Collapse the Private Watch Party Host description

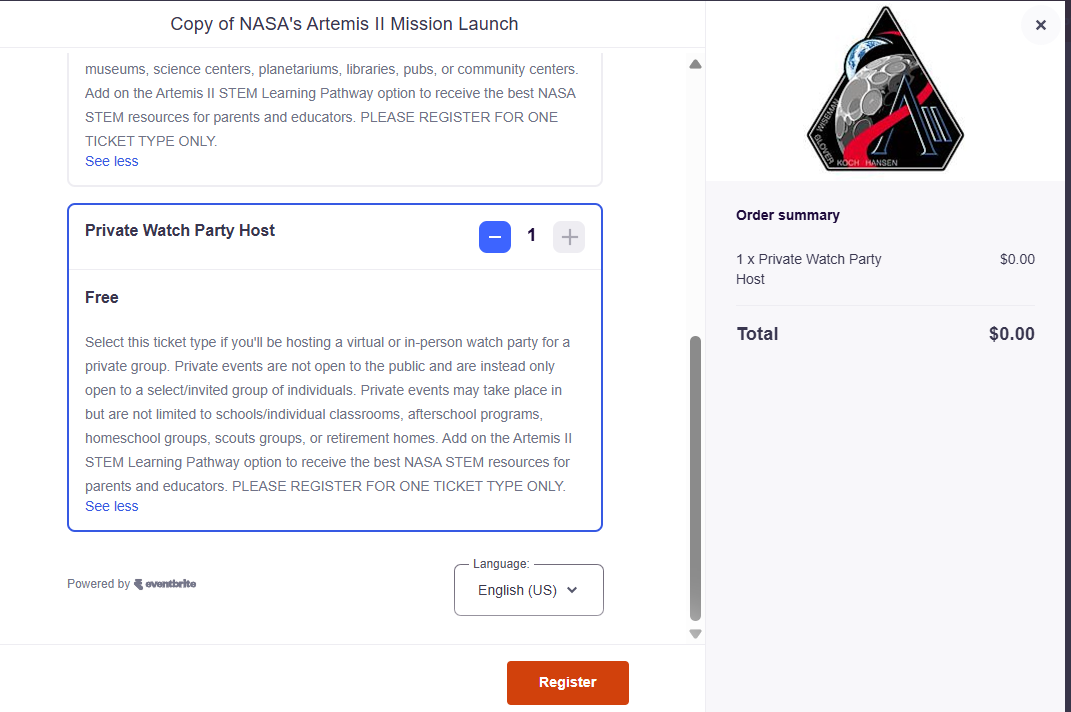click(x=112, y=506)
